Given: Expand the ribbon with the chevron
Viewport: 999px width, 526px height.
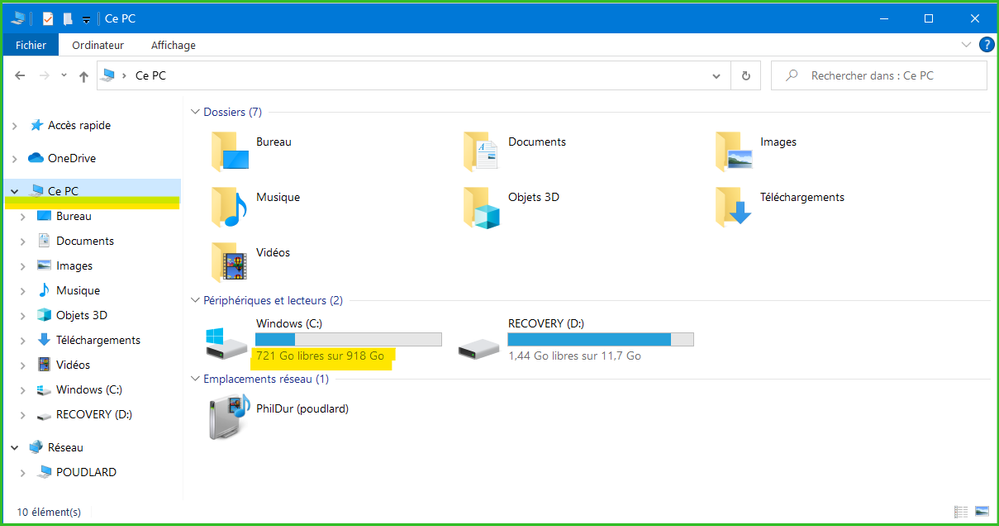Looking at the screenshot, I should pos(966,45).
